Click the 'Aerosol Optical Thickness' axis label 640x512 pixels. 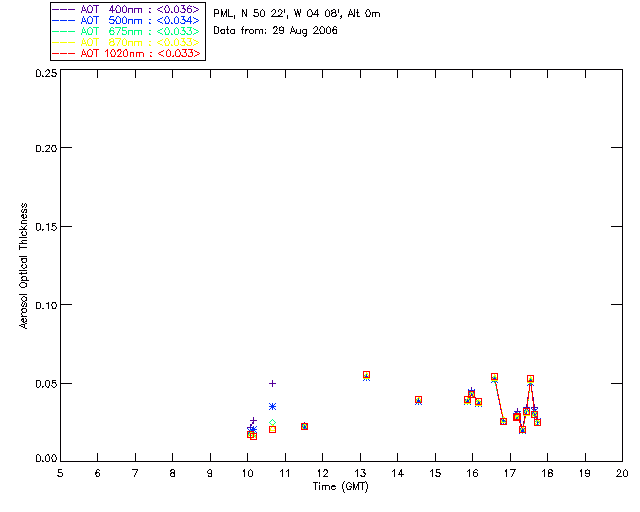[x=24, y=266]
